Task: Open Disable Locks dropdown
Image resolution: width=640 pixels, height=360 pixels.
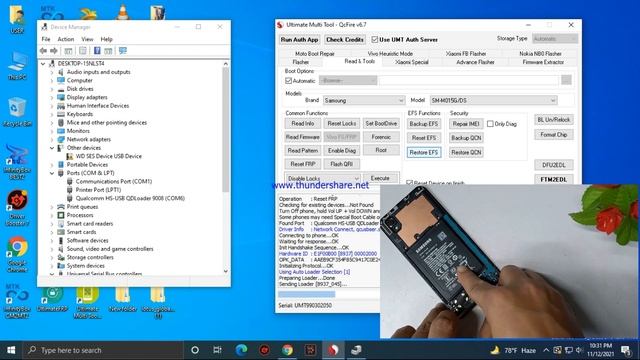Action: tap(322, 178)
